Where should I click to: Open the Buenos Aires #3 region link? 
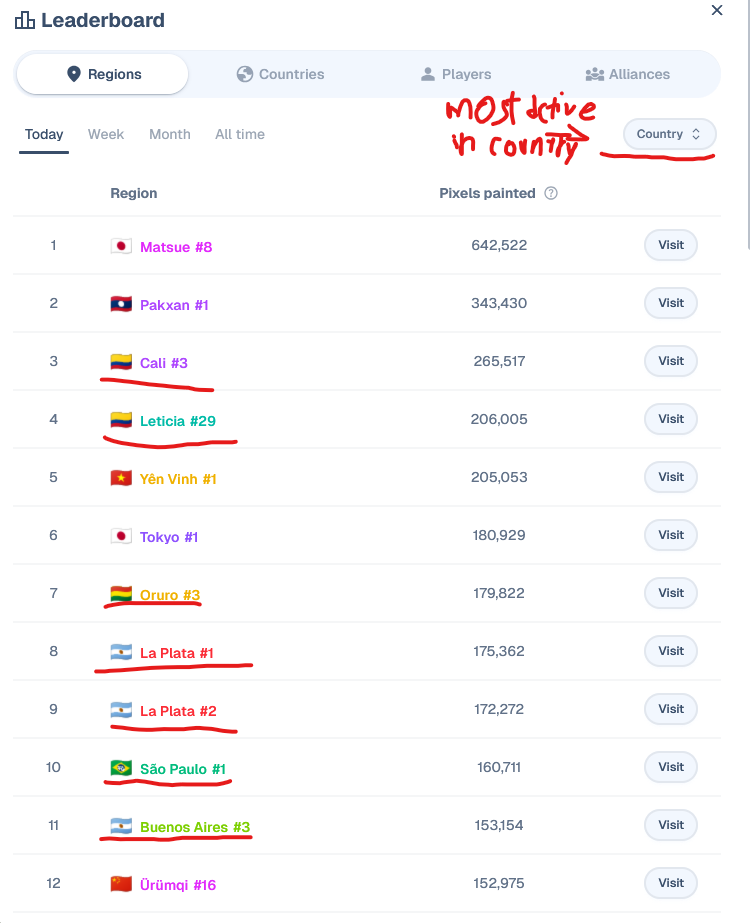195,827
